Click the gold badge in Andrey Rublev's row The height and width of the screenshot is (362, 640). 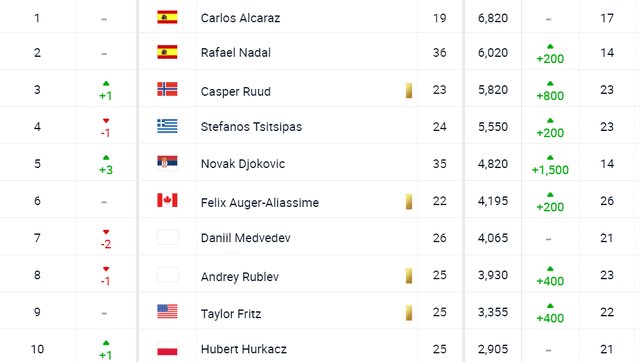click(x=409, y=276)
